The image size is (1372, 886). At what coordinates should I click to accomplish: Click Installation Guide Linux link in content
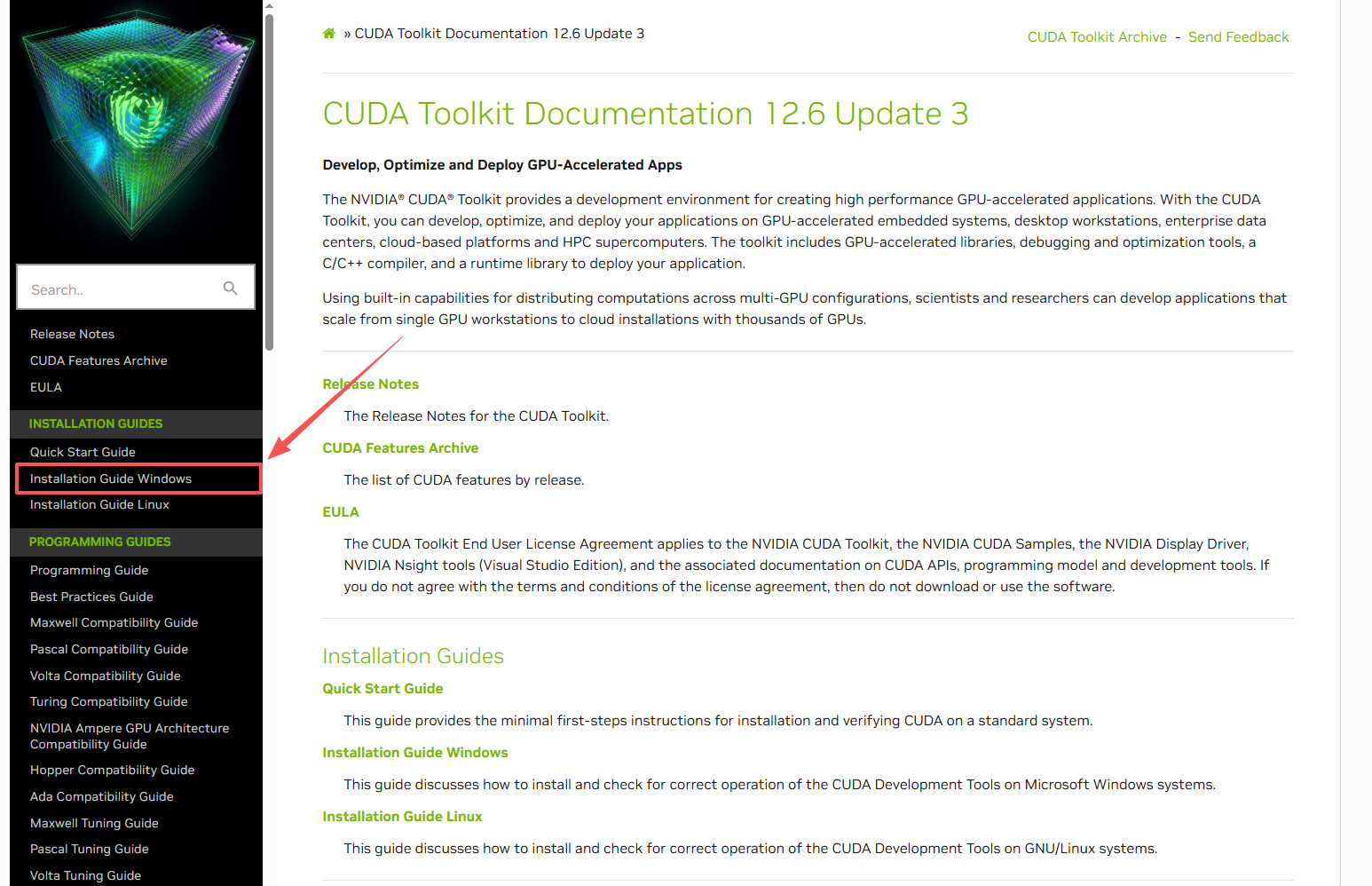[402, 817]
